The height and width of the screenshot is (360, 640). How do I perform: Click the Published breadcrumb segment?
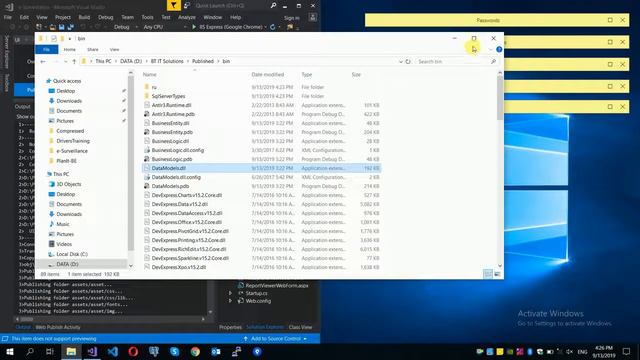(x=203, y=61)
